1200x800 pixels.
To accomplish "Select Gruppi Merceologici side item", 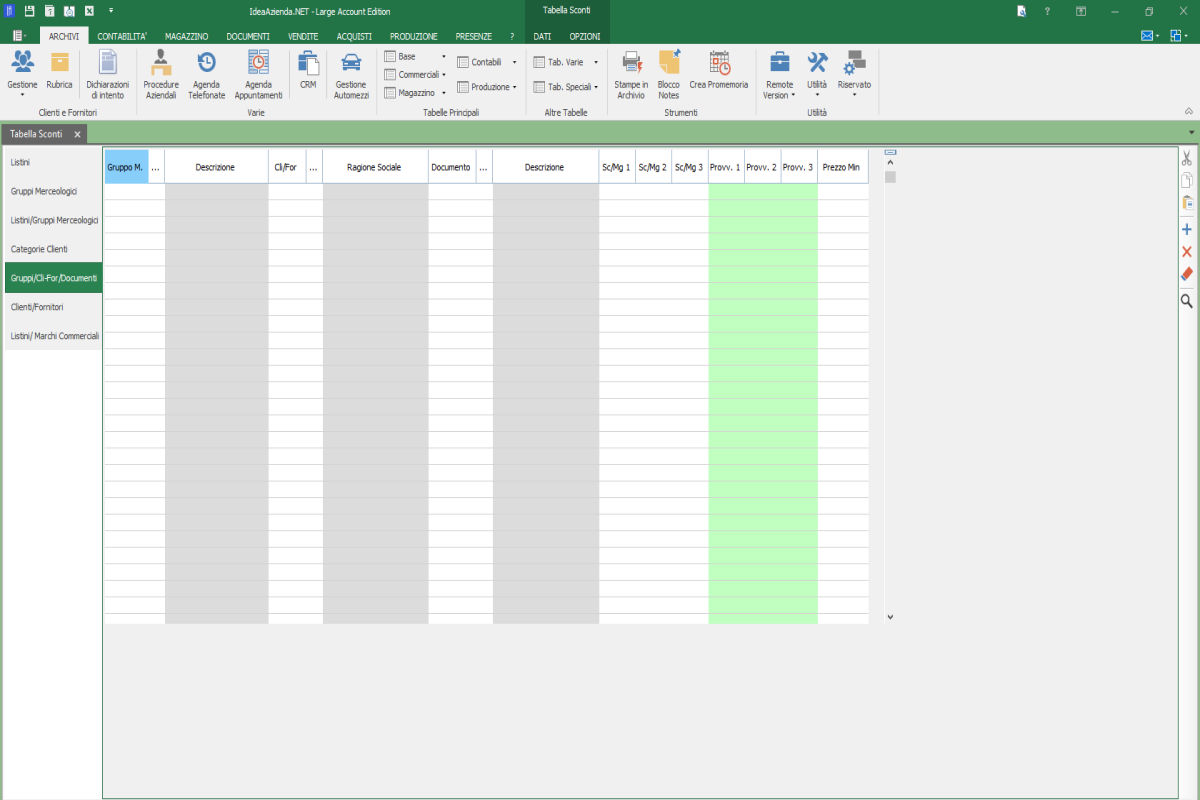I will pyautogui.click(x=52, y=190).
